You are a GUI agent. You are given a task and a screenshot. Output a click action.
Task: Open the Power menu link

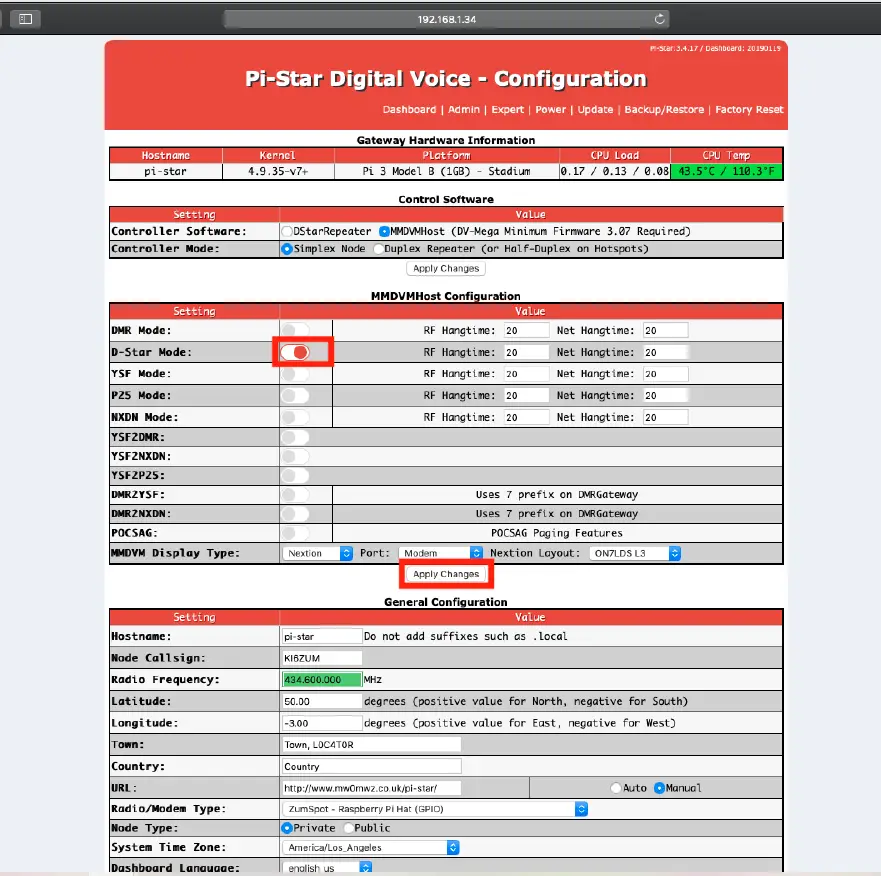(550, 110)
